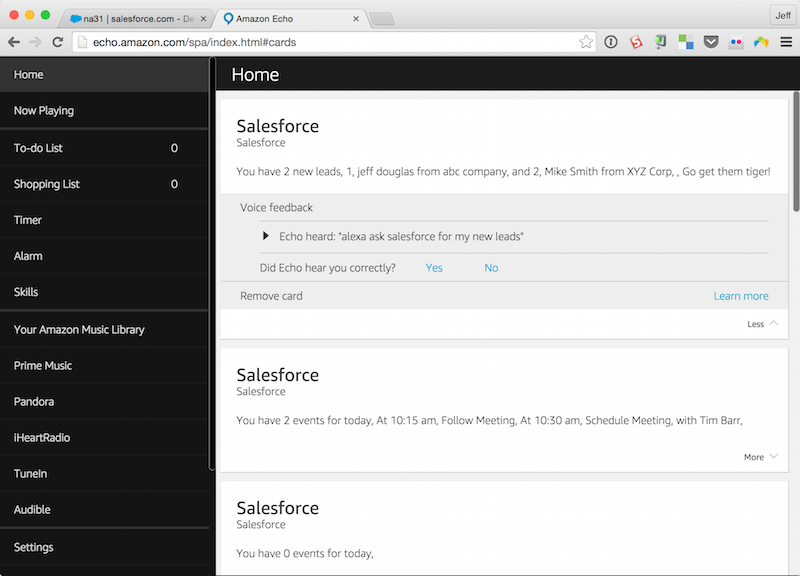Collapse the leads card with Less
Viewport: 800px width, 576px height.
point(762,324)
